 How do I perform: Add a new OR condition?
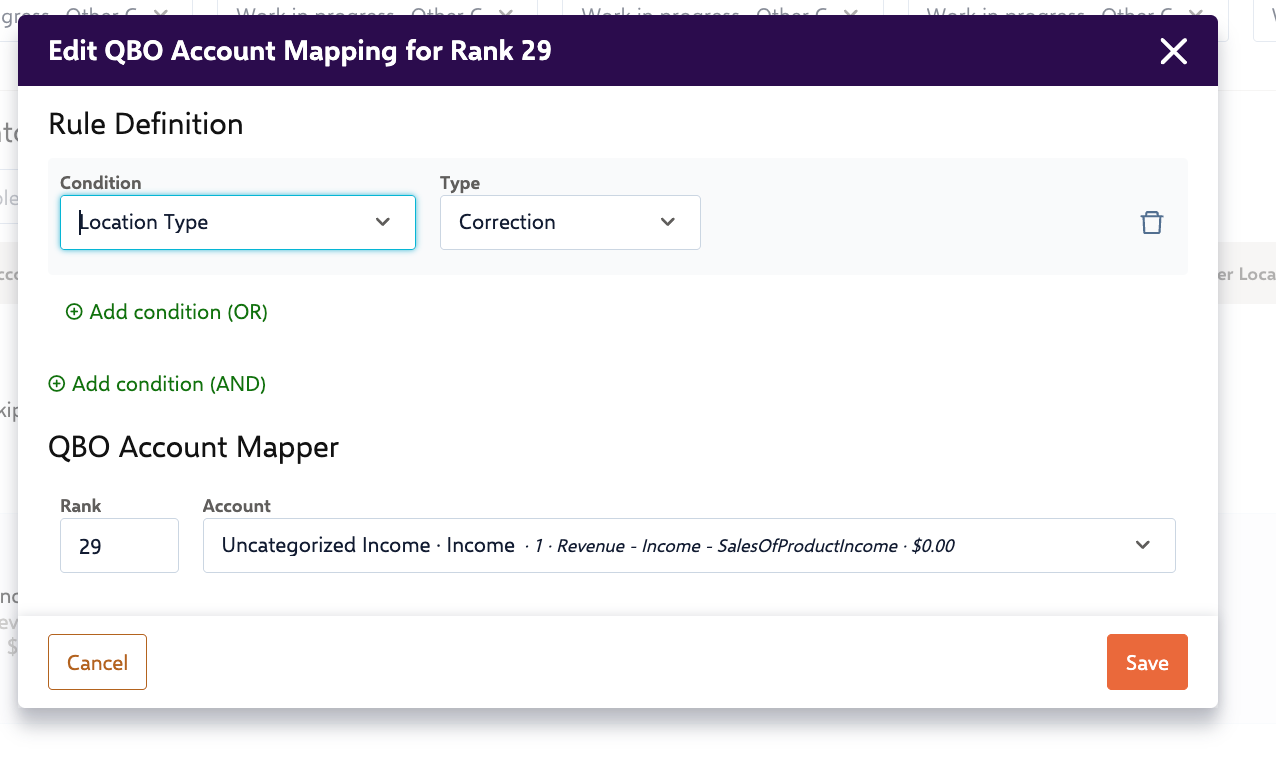point(178,312)
